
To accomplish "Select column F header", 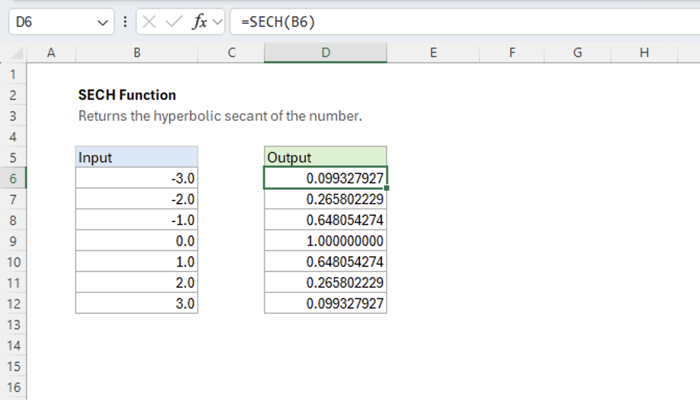I will [512, 53].
